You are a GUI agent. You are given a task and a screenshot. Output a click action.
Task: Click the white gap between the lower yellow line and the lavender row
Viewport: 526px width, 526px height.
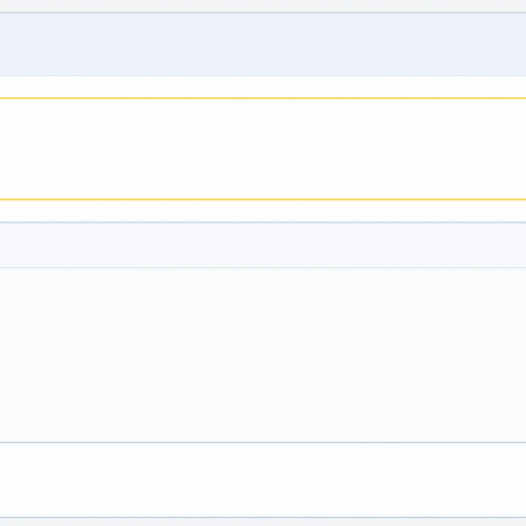(263, 211)
